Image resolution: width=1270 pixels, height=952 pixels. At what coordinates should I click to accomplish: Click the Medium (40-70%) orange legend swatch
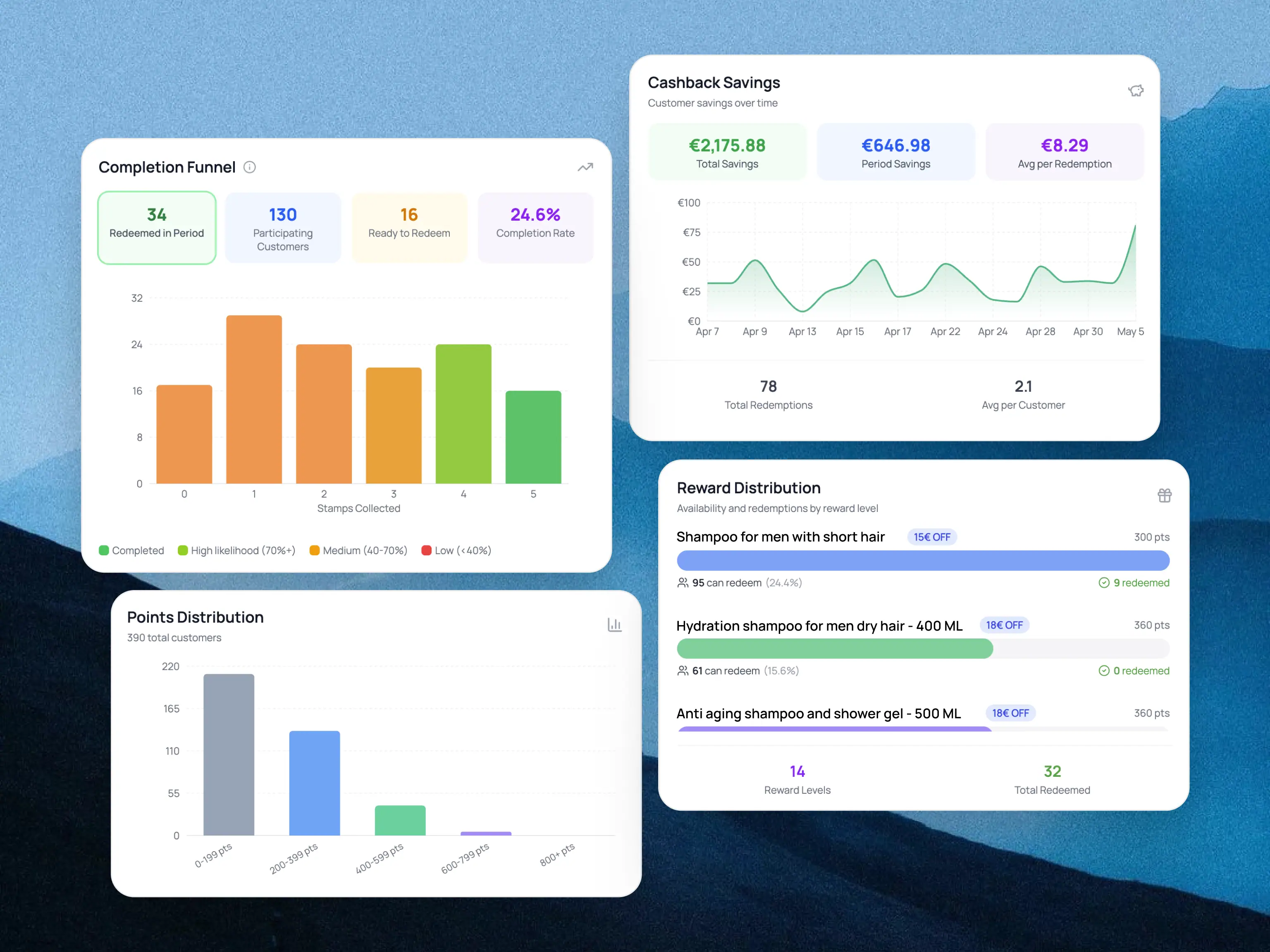click(314, 550)
